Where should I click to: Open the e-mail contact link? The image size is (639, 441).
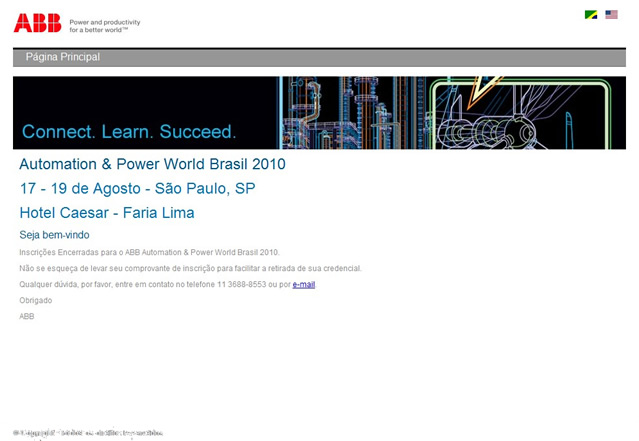point(304,284)
